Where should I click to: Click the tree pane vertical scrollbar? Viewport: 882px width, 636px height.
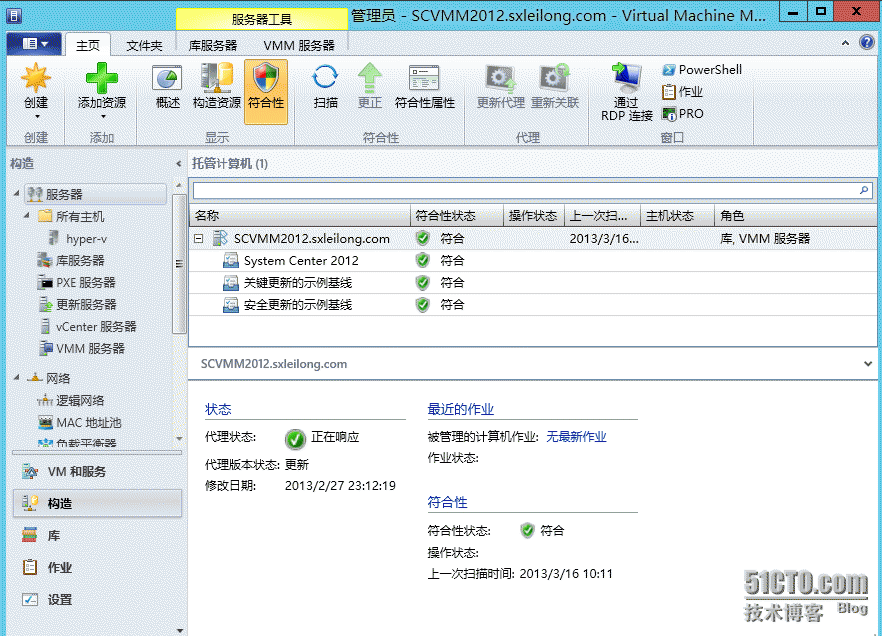[179, 263]
